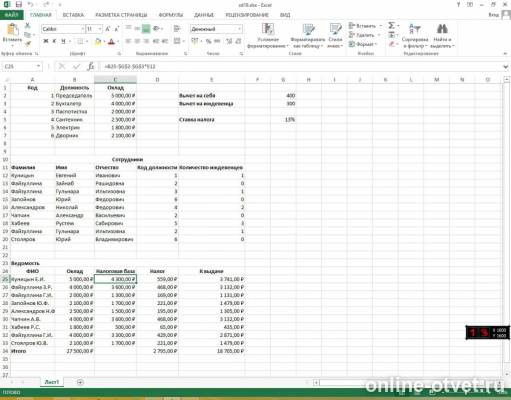Activate the Format Painter brush

point(28,43)
